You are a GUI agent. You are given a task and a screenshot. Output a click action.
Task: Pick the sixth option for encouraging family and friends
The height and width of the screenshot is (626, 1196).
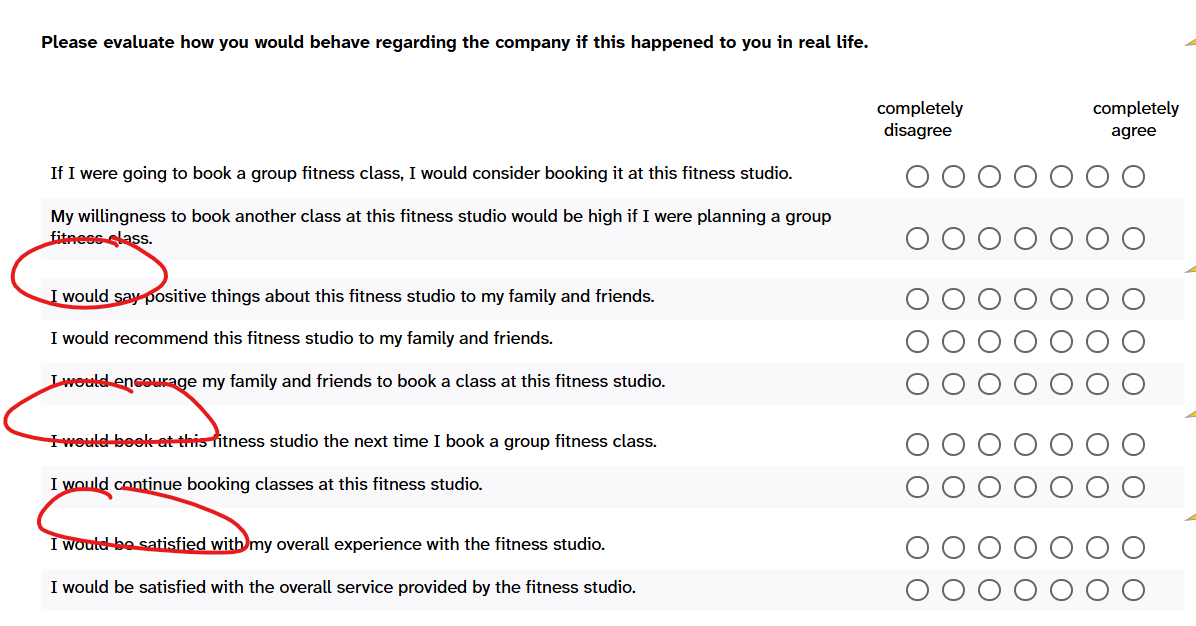coord(1097,384)
